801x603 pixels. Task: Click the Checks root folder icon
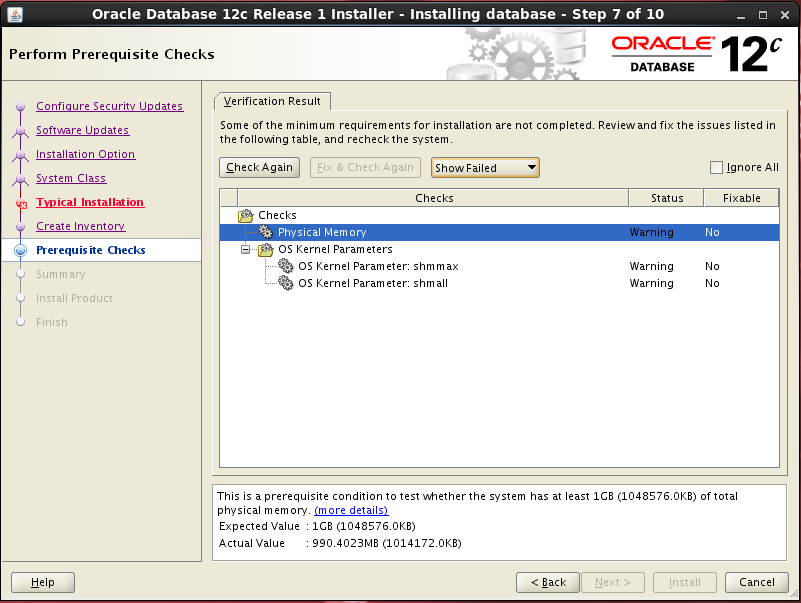[246, 215]
